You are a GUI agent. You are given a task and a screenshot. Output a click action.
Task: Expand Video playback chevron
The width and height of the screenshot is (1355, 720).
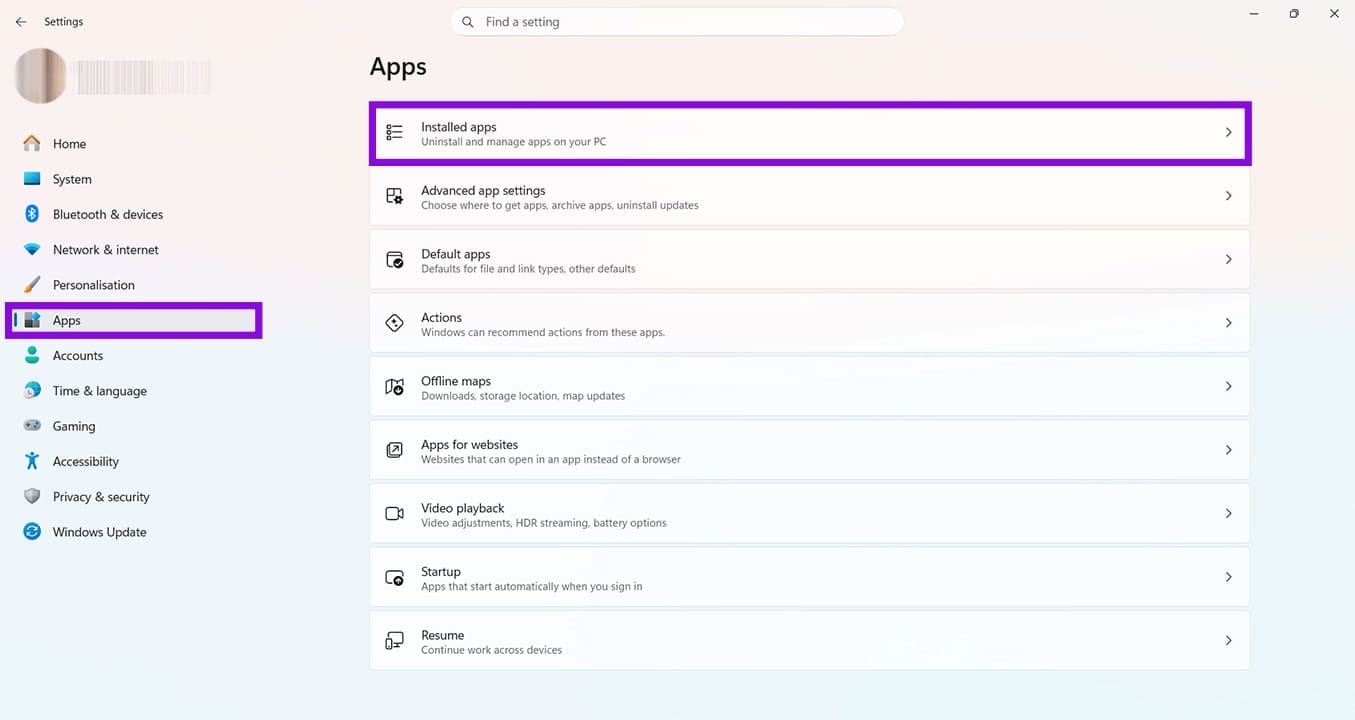[1229, 513]
